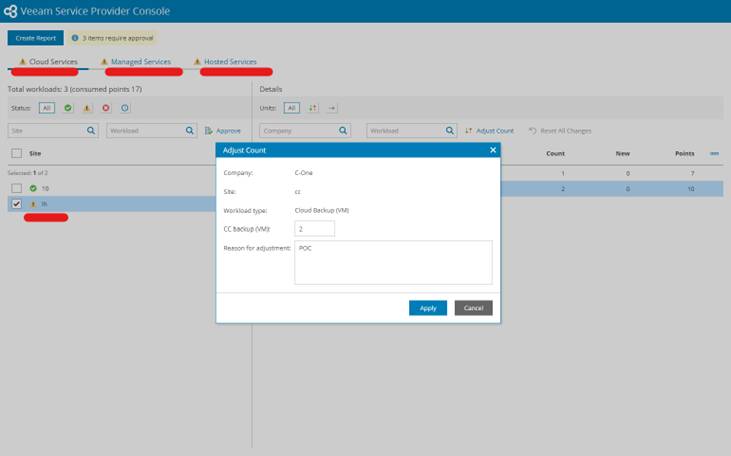The width and height of the screenshot is (731, 456).
Task: Click the Reason for adjustment text area
Action: pyautogui.click(x=393, y=263)
